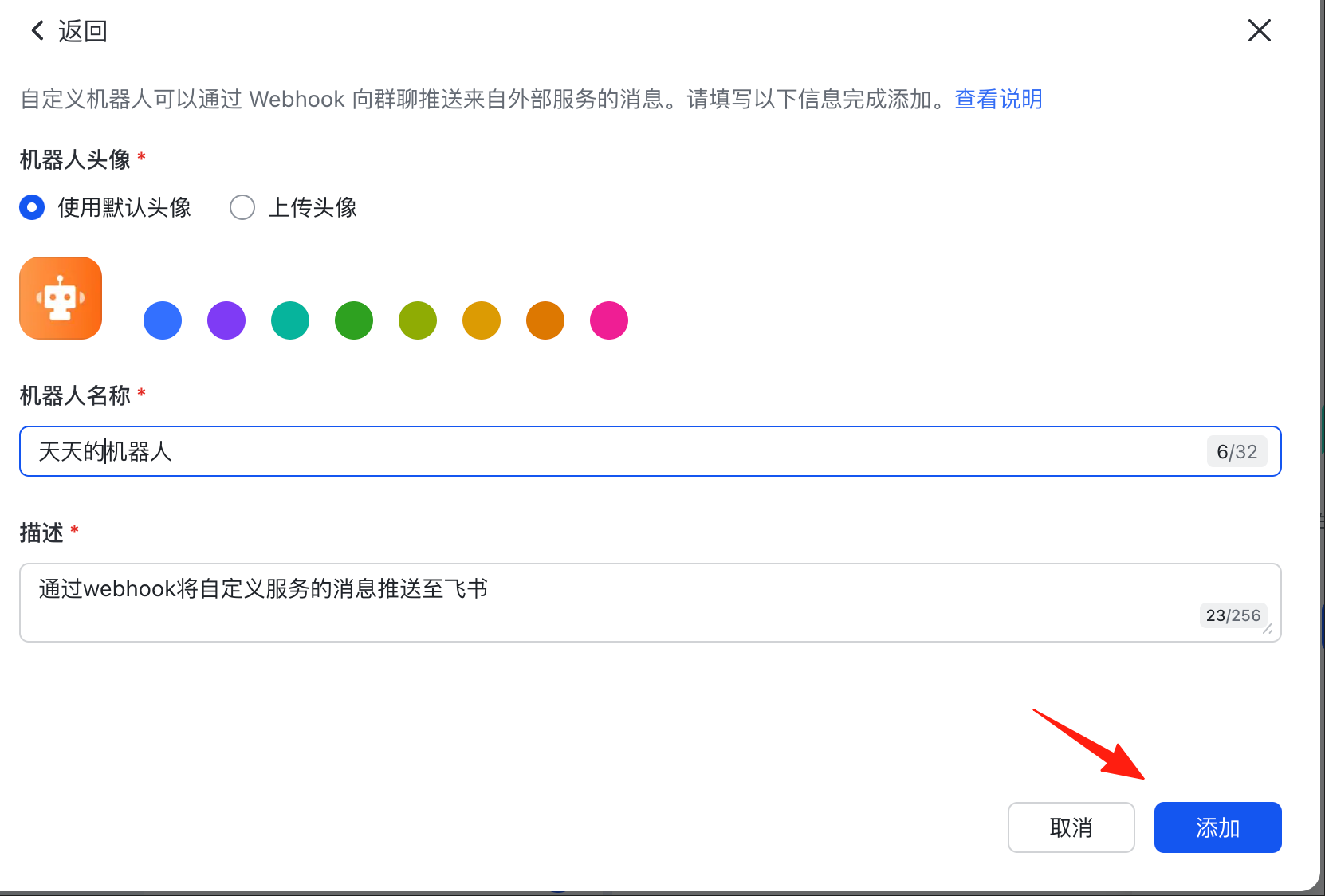Go back using the 返回 arrow

pos(37,31)
